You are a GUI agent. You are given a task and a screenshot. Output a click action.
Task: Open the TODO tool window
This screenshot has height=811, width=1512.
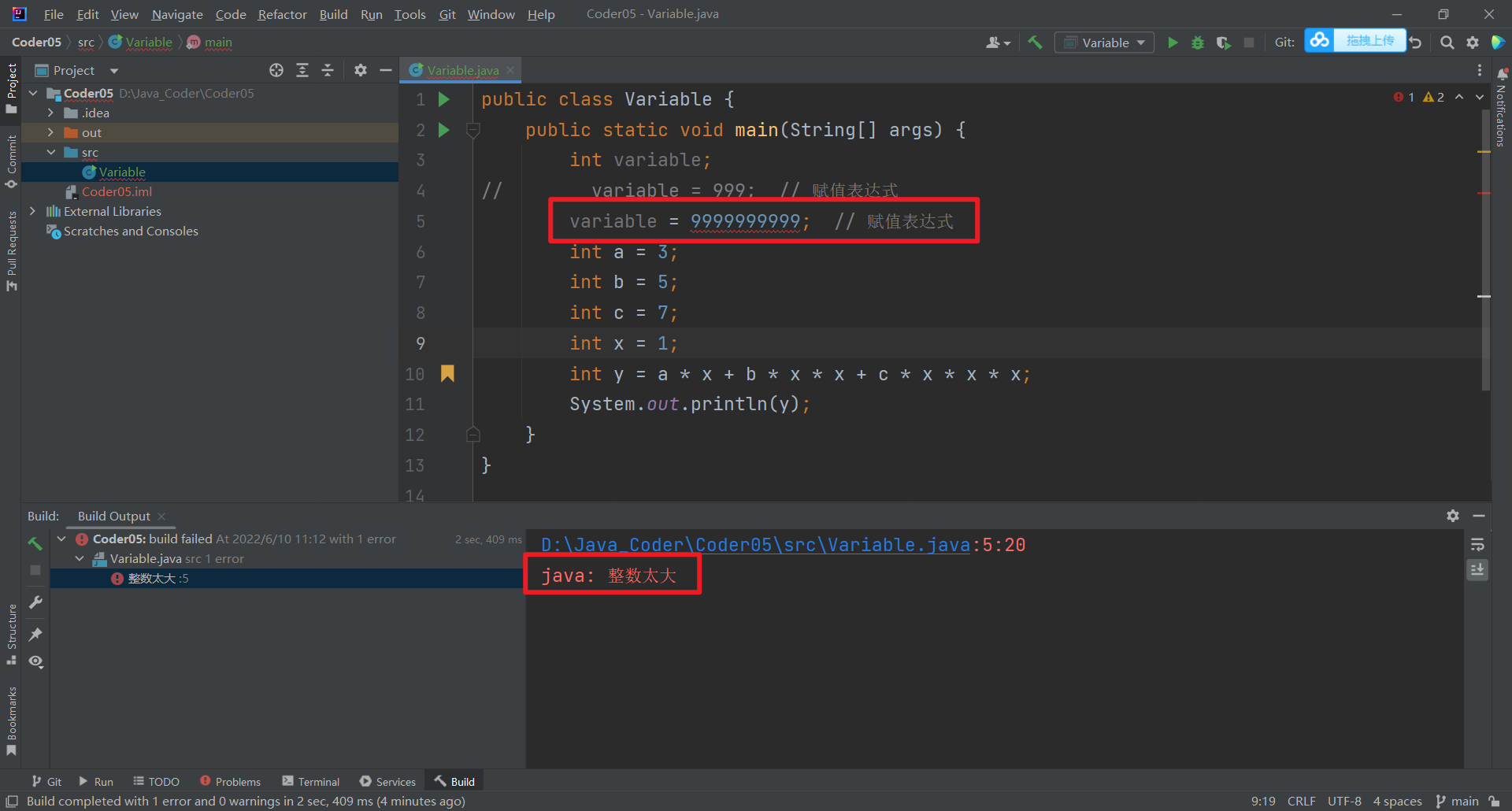tap(156, 781)
